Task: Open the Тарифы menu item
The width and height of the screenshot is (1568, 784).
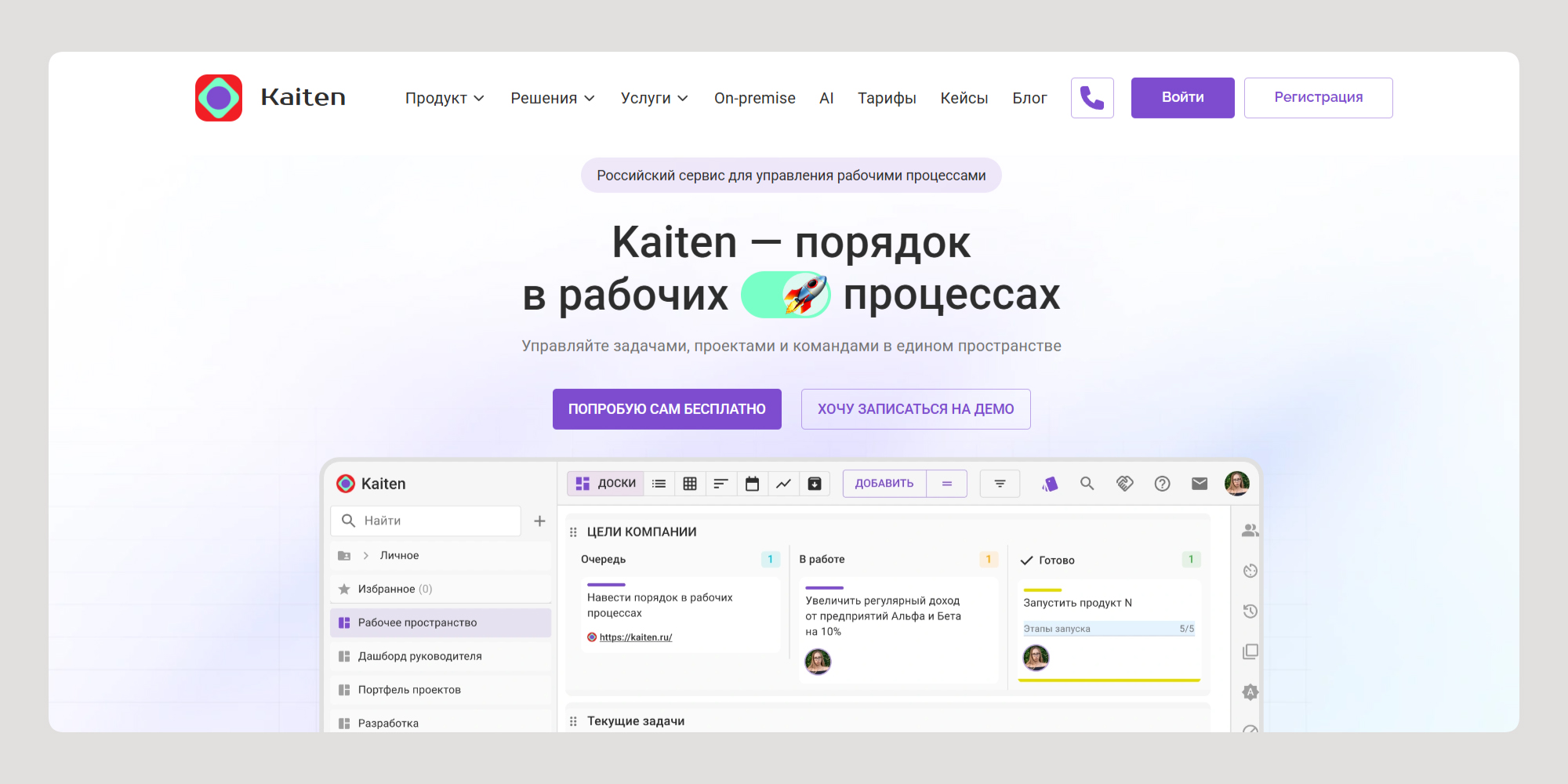Action: (887, 98)
